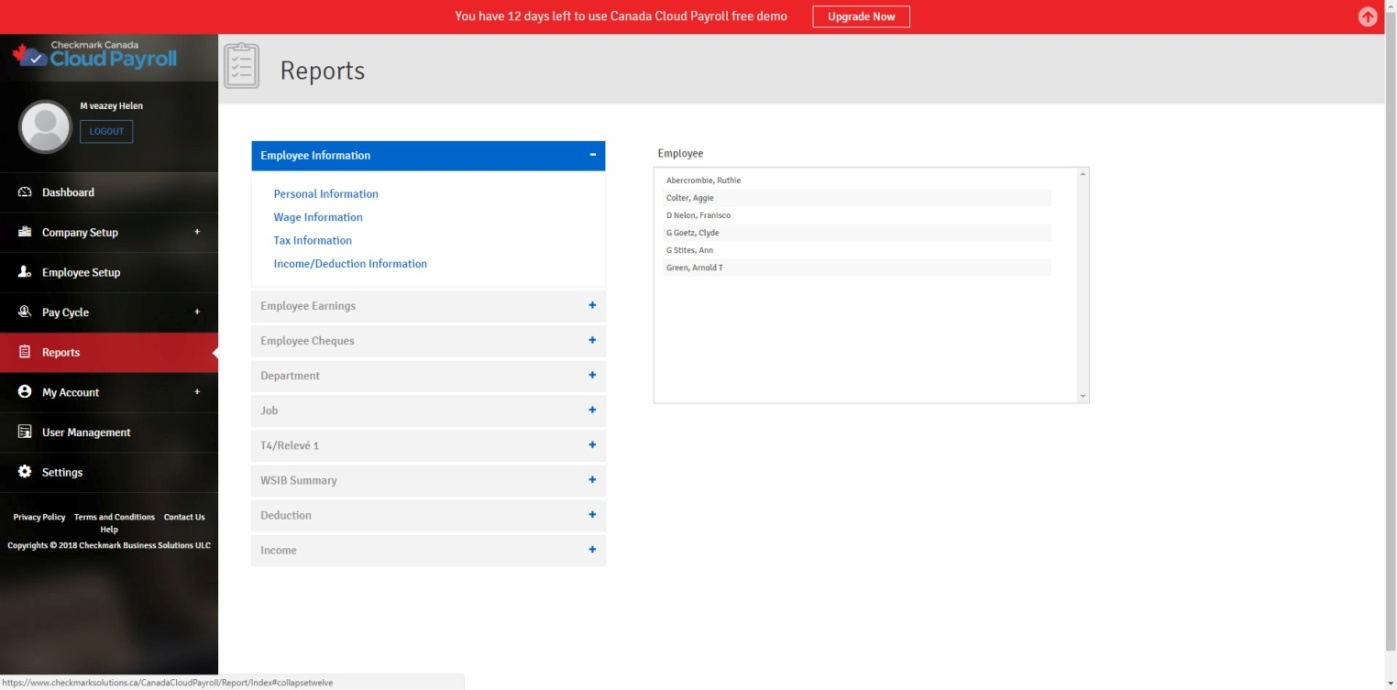This screenshot has width=1397, height=690.
Task: Click the Employee Setup person icon
Action: 25,272
